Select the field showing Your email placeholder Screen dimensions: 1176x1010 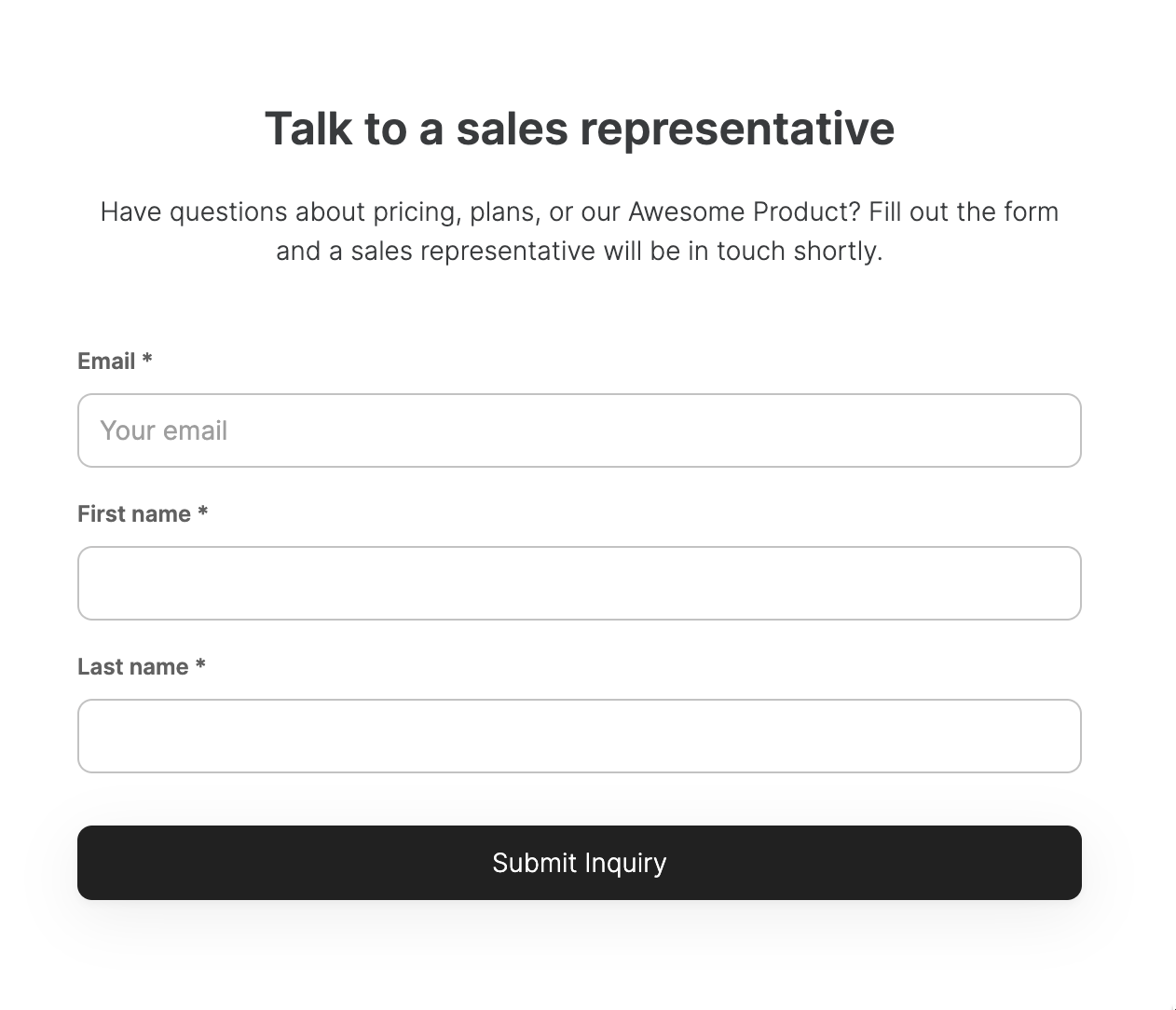[579, 430]
